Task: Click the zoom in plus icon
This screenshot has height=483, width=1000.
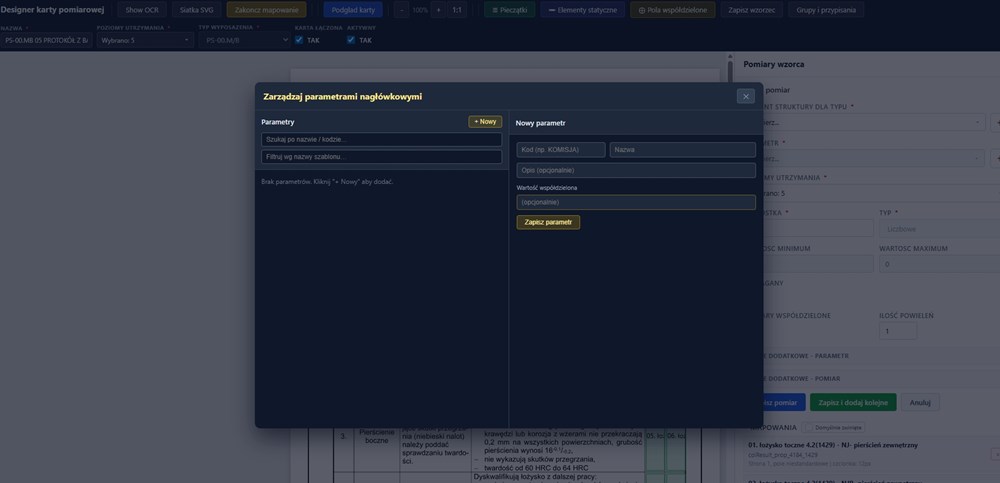Action: (437, 9)
